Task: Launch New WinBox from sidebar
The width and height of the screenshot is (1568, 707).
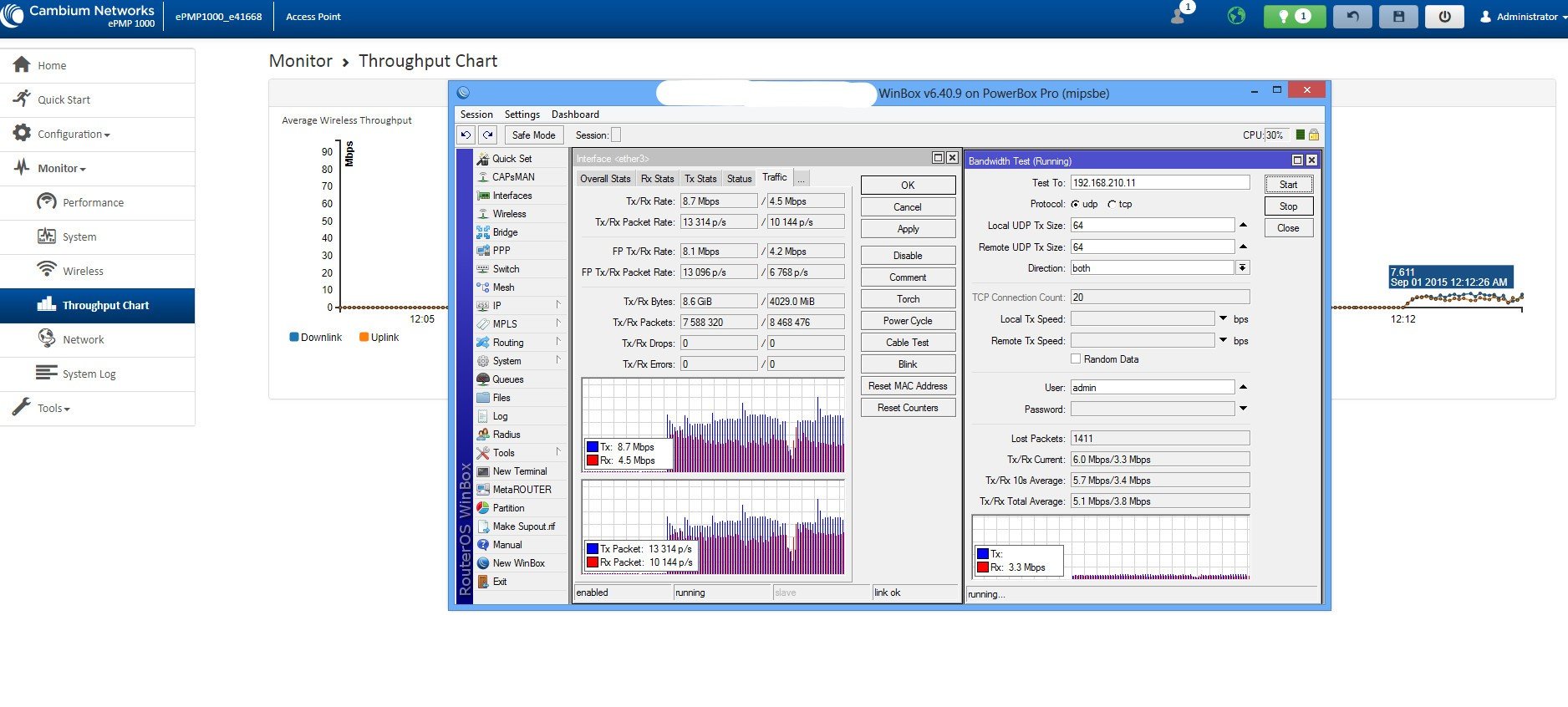Action: 518,563
